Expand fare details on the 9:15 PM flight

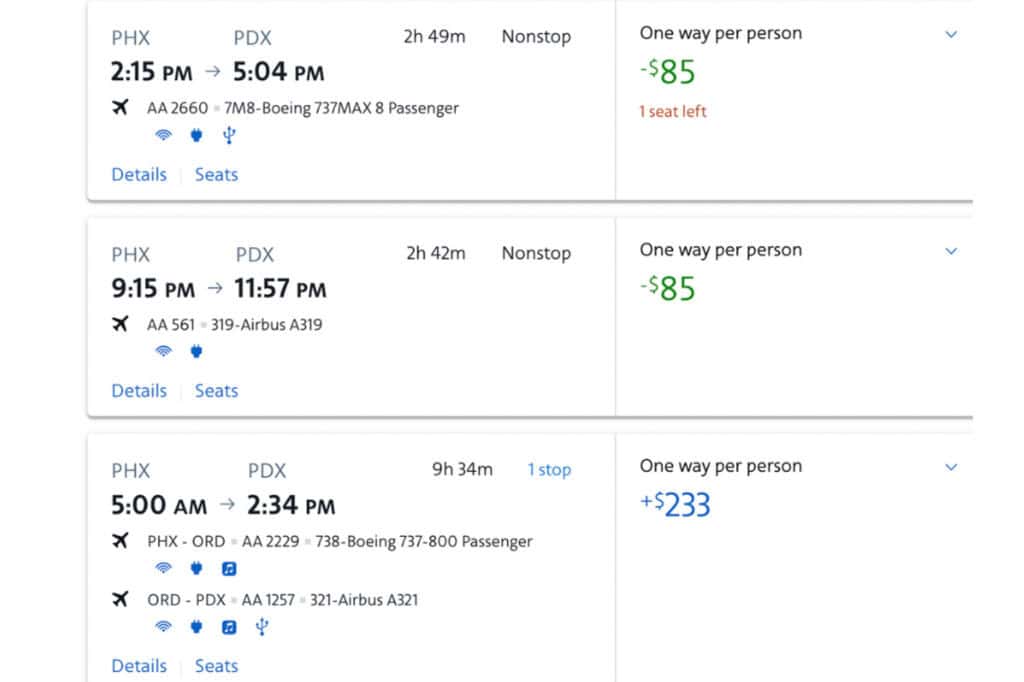click(x=950, y=251)
